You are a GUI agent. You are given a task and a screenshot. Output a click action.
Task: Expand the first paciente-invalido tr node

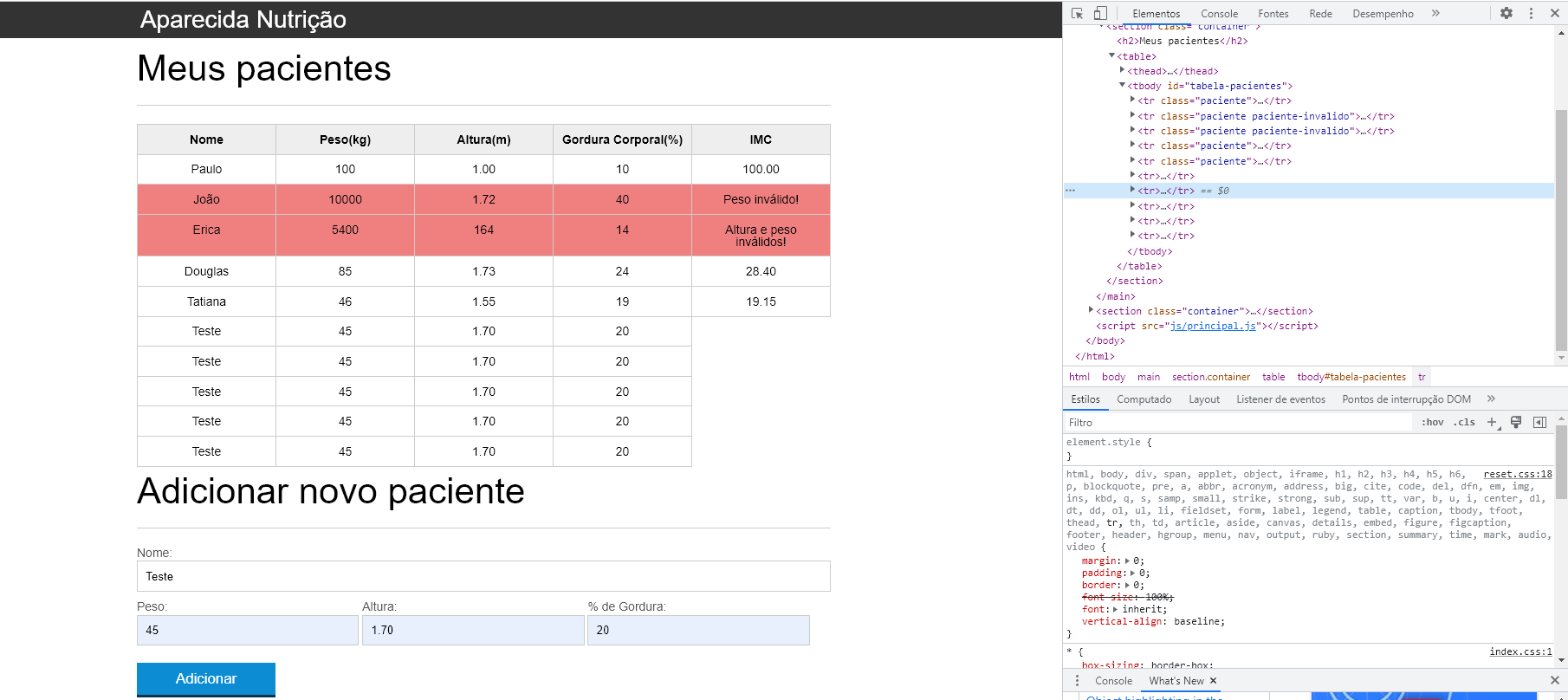coord(1133,115)
